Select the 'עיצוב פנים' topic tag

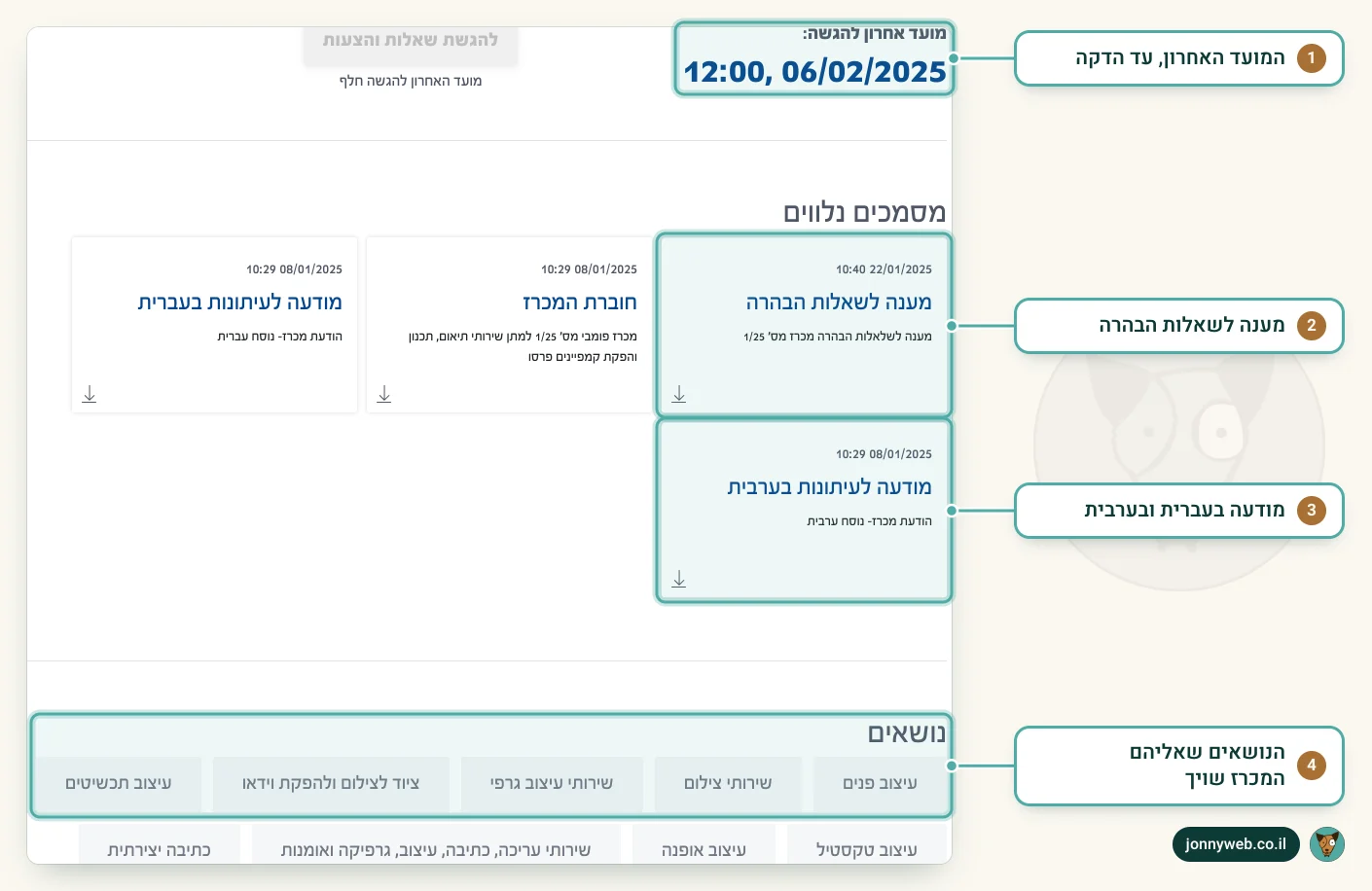(x=880, y=783)
